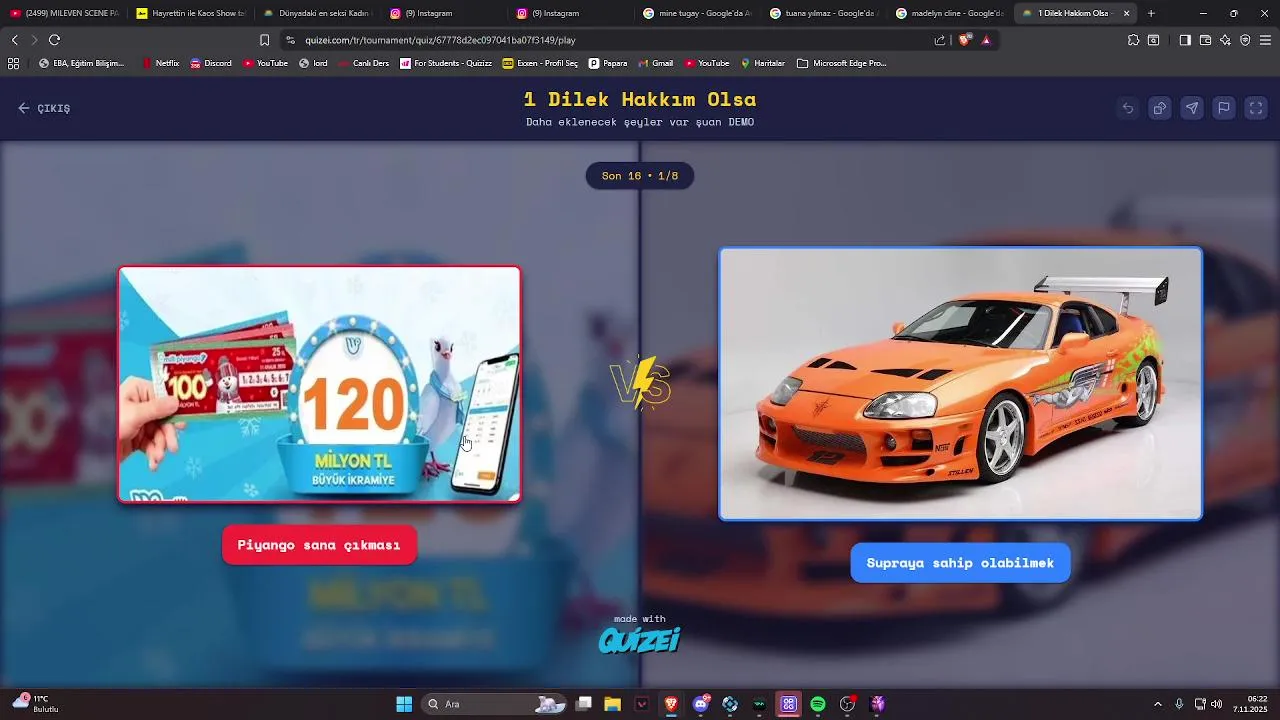Reload the page with refresh icon

(54, 40)
